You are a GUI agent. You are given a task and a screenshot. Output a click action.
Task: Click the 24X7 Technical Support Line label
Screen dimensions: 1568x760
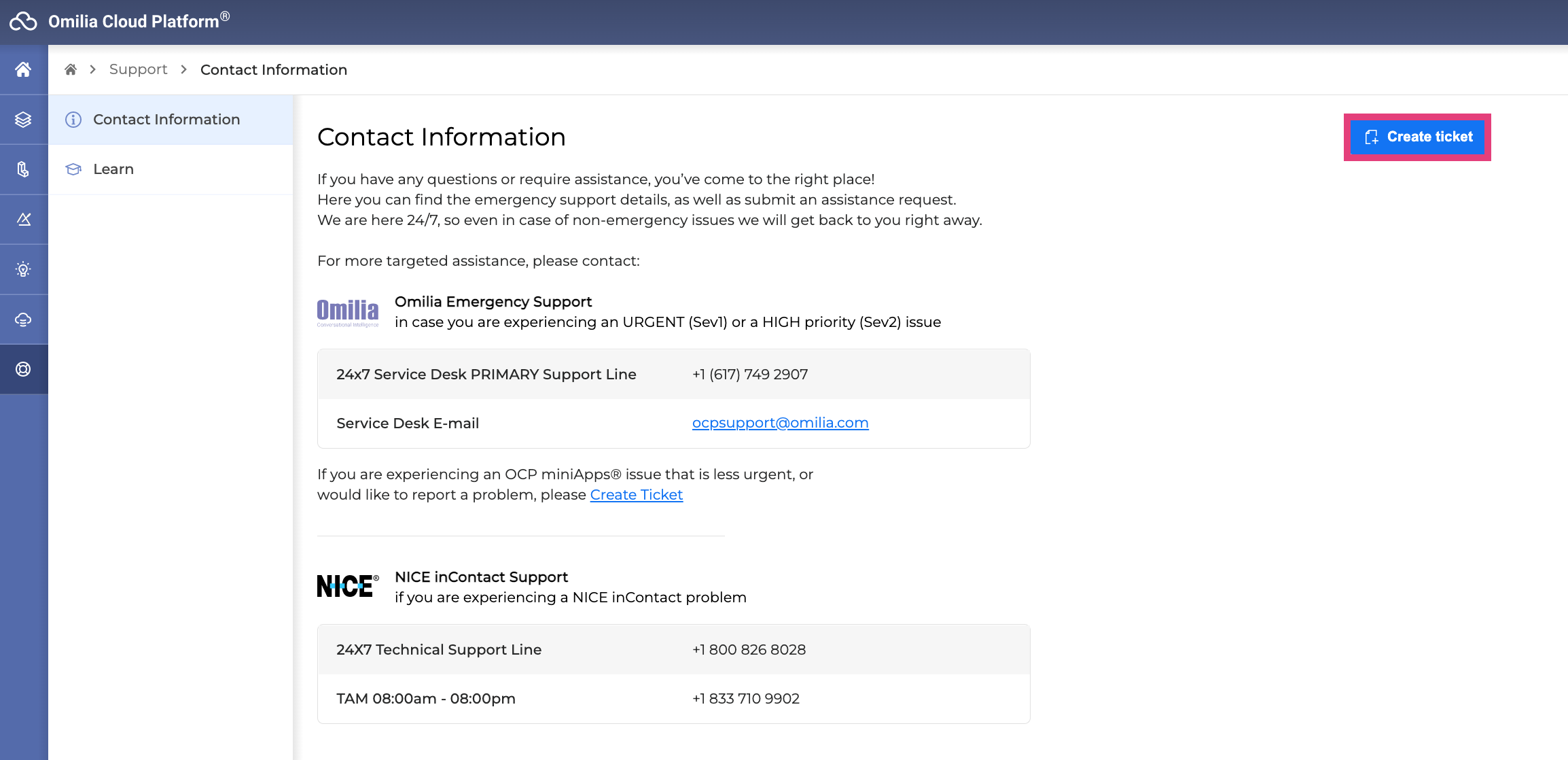coord(439,650)
